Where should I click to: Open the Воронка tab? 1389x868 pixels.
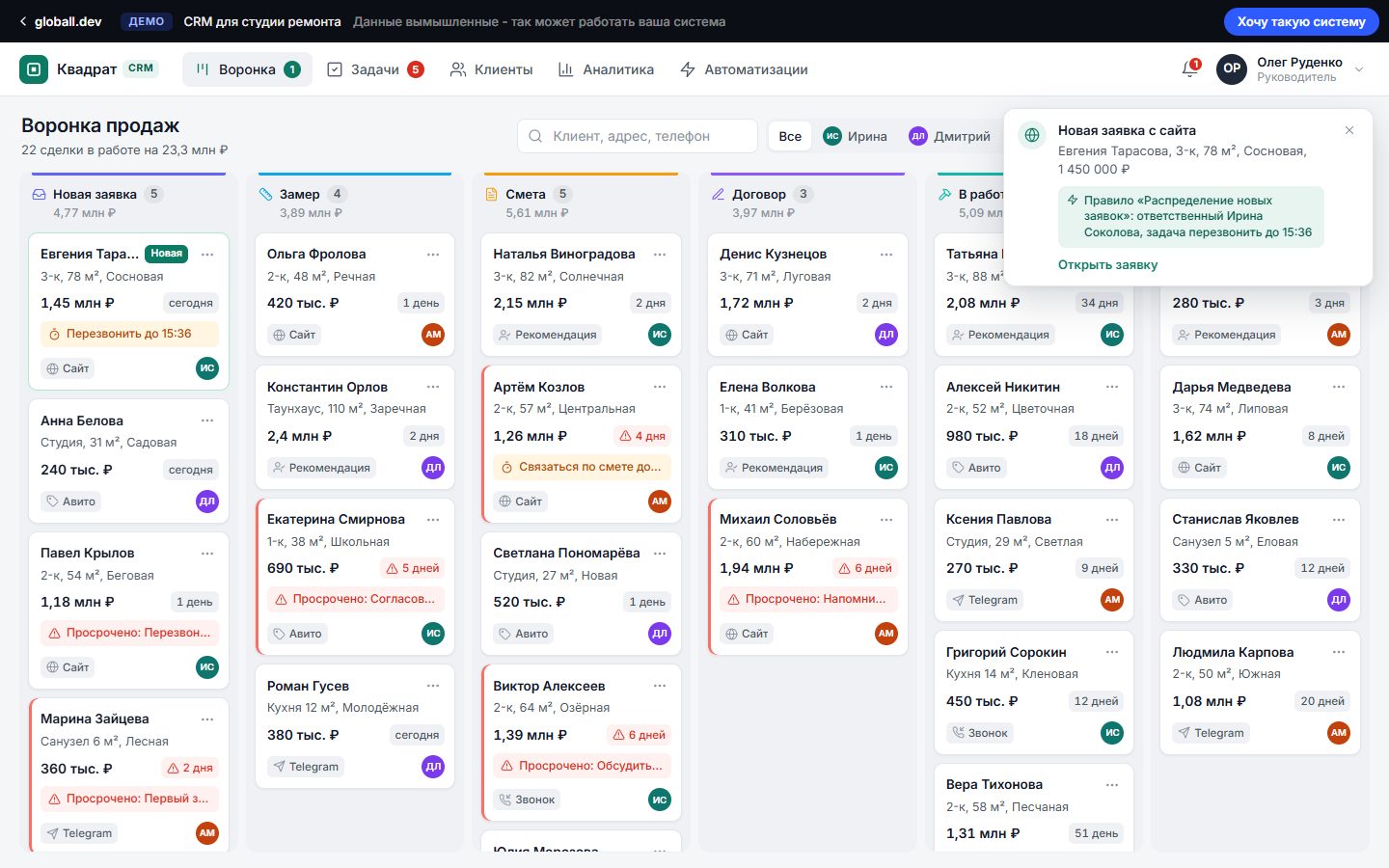pos(247,69)
